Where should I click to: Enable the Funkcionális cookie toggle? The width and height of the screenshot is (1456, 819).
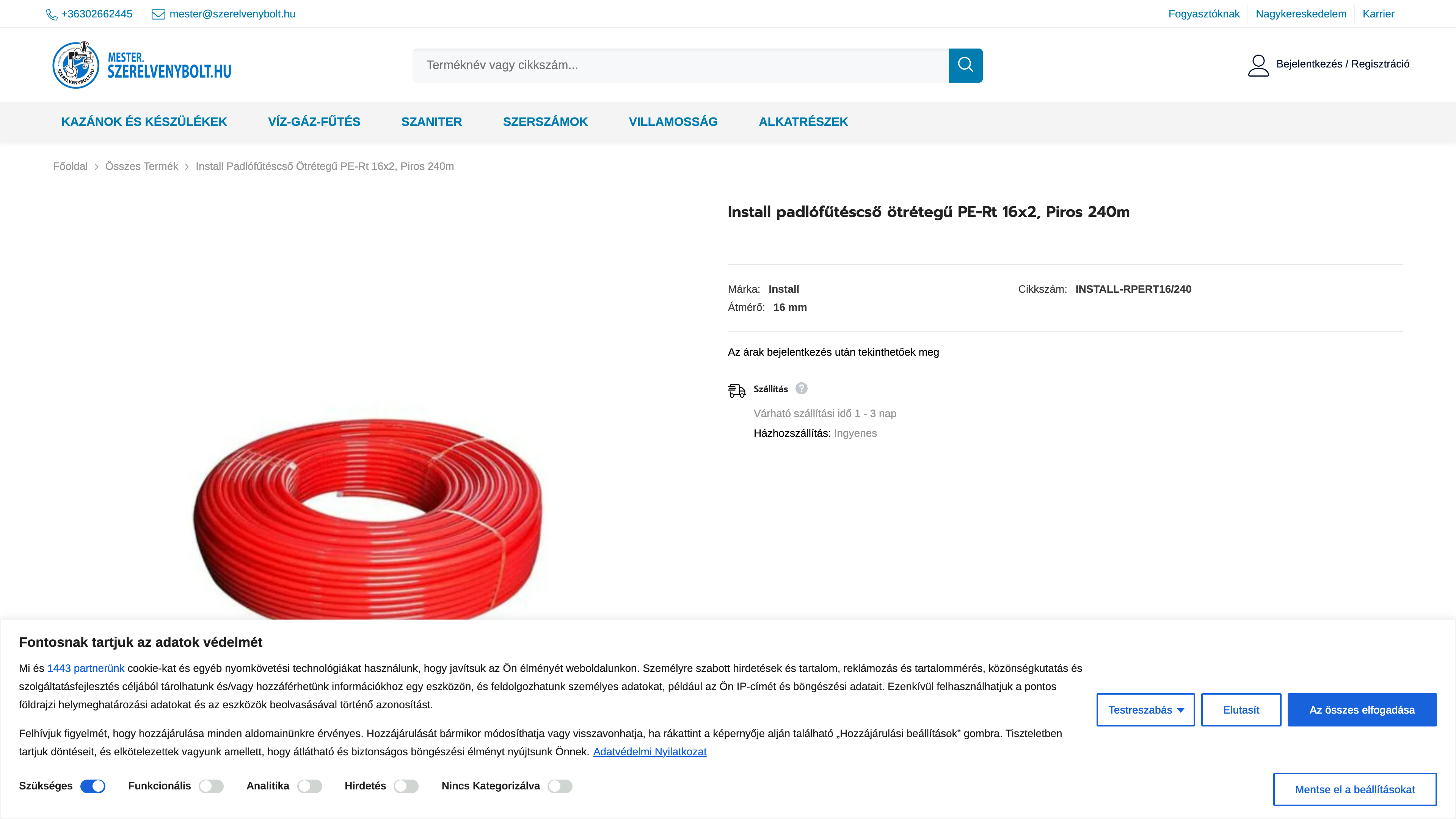click(x=212, y=786)
